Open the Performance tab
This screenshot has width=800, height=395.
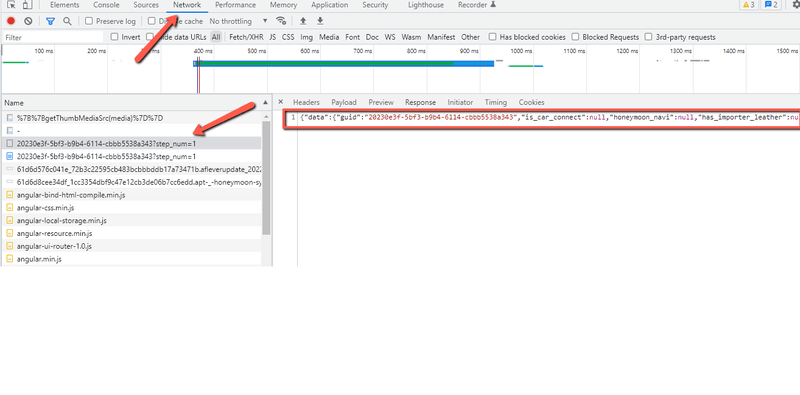(x=235, y=5)
